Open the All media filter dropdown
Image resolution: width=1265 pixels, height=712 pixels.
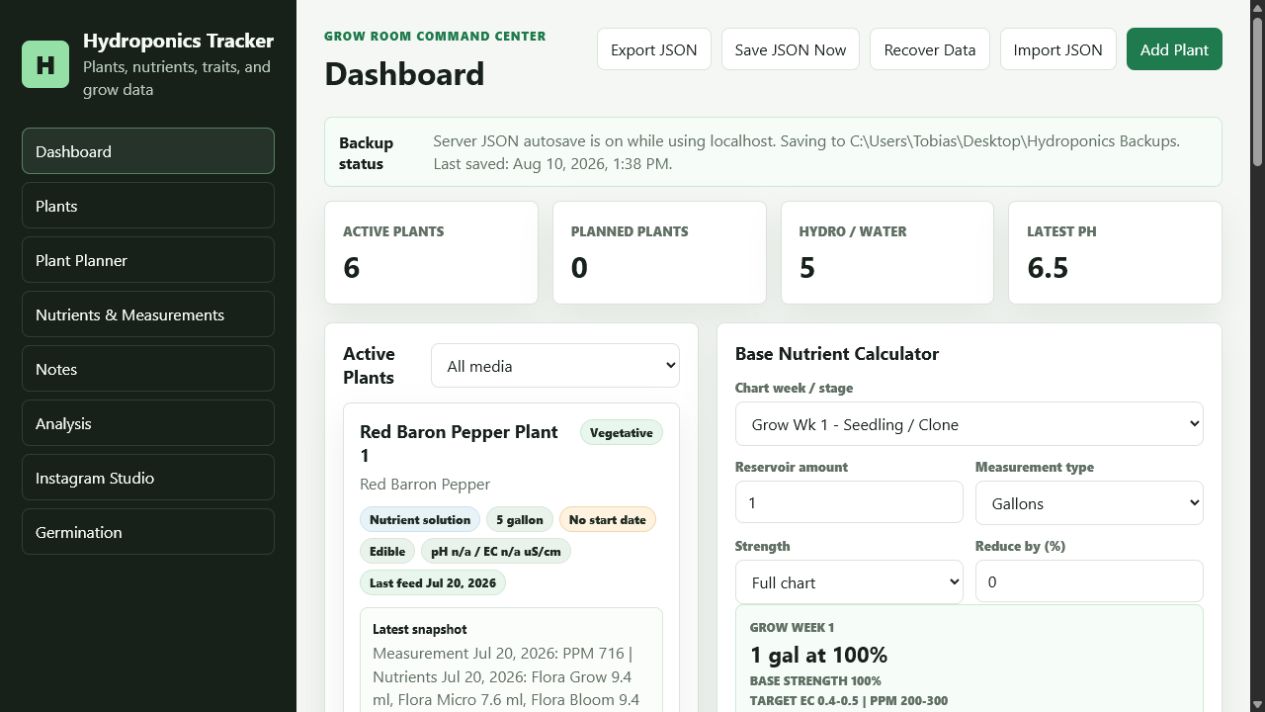tap(555, 366)
